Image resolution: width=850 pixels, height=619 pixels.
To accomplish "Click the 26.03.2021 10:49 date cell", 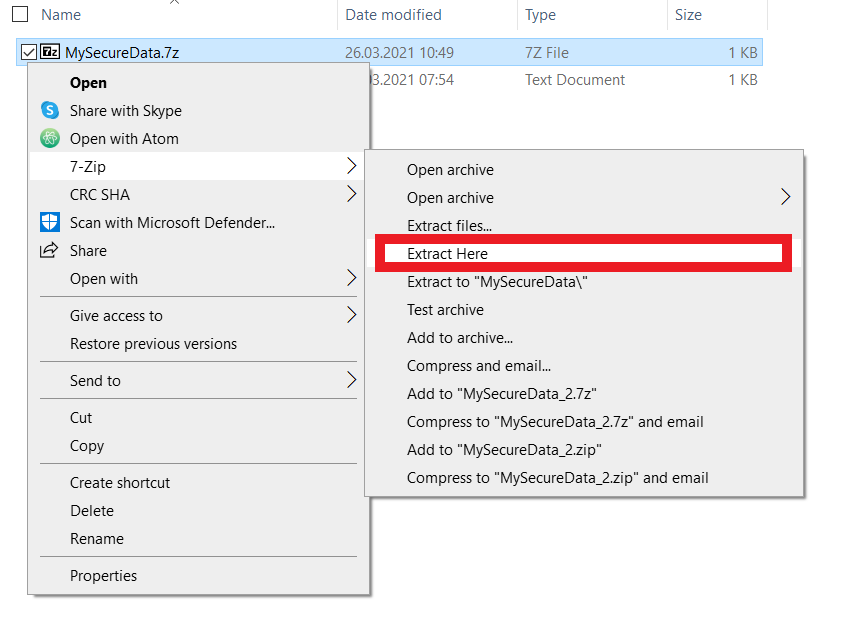I will click(399, 53).
